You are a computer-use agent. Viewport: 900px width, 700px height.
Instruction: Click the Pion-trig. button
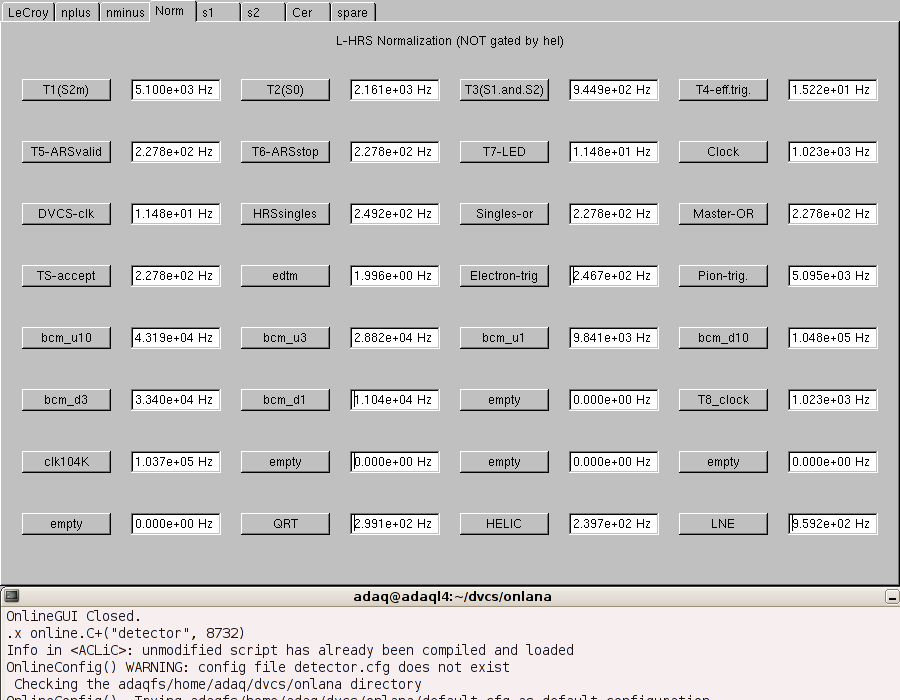[x=723, y=276]
